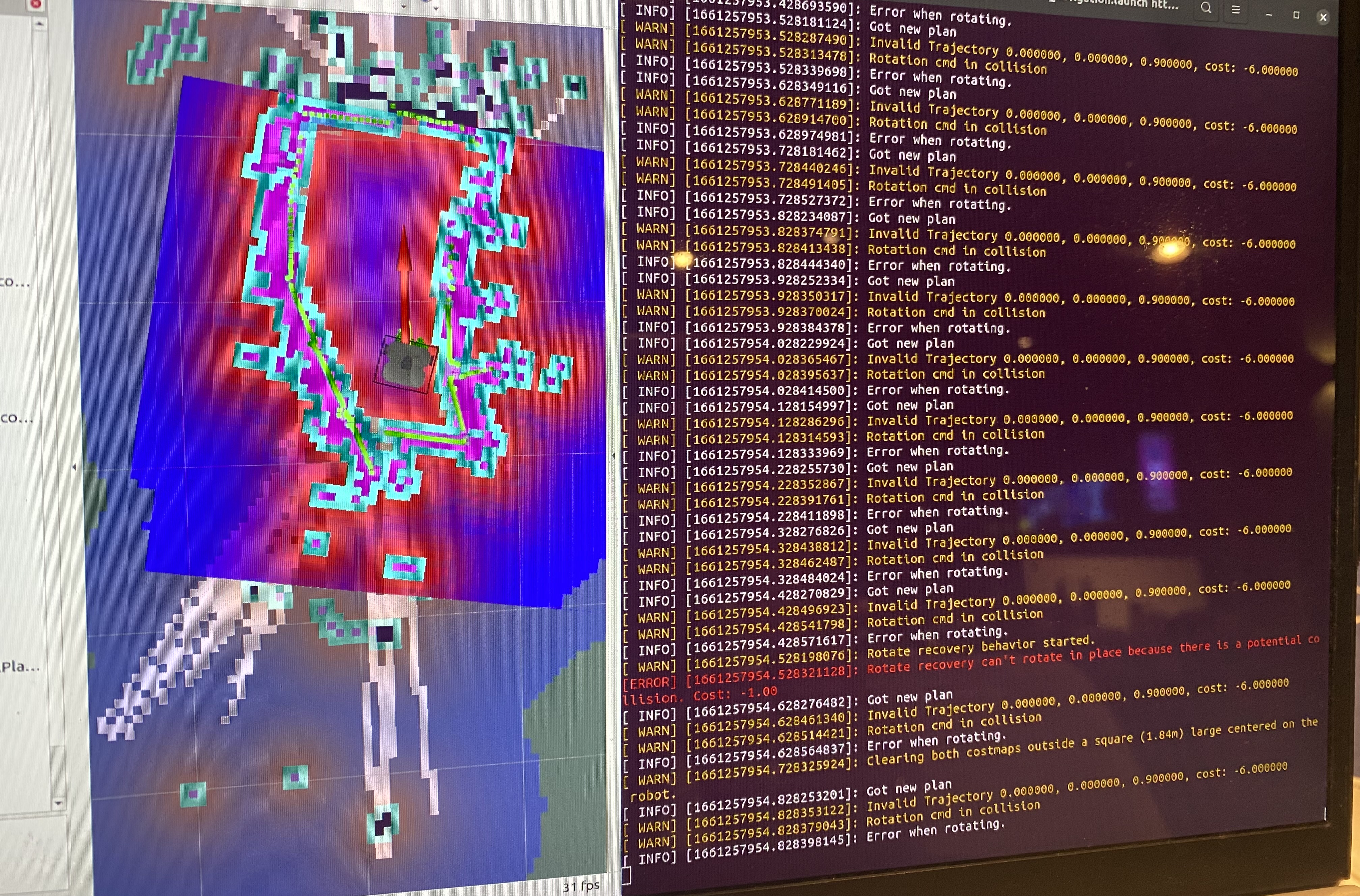Open the terminal hamburger menu

[1236, 10]
